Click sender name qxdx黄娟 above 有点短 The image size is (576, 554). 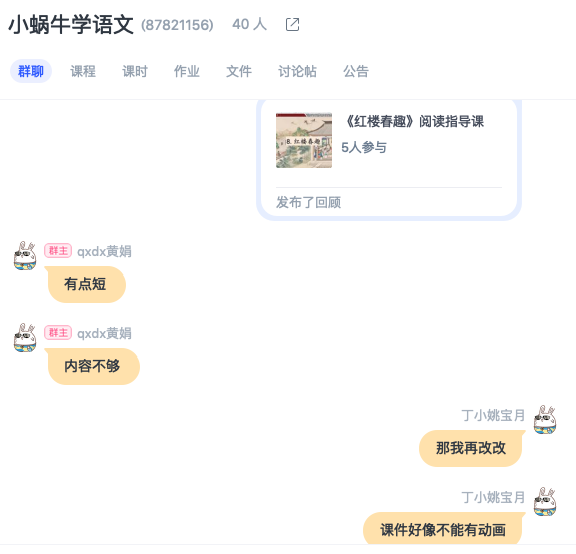[x=104, y=251]
